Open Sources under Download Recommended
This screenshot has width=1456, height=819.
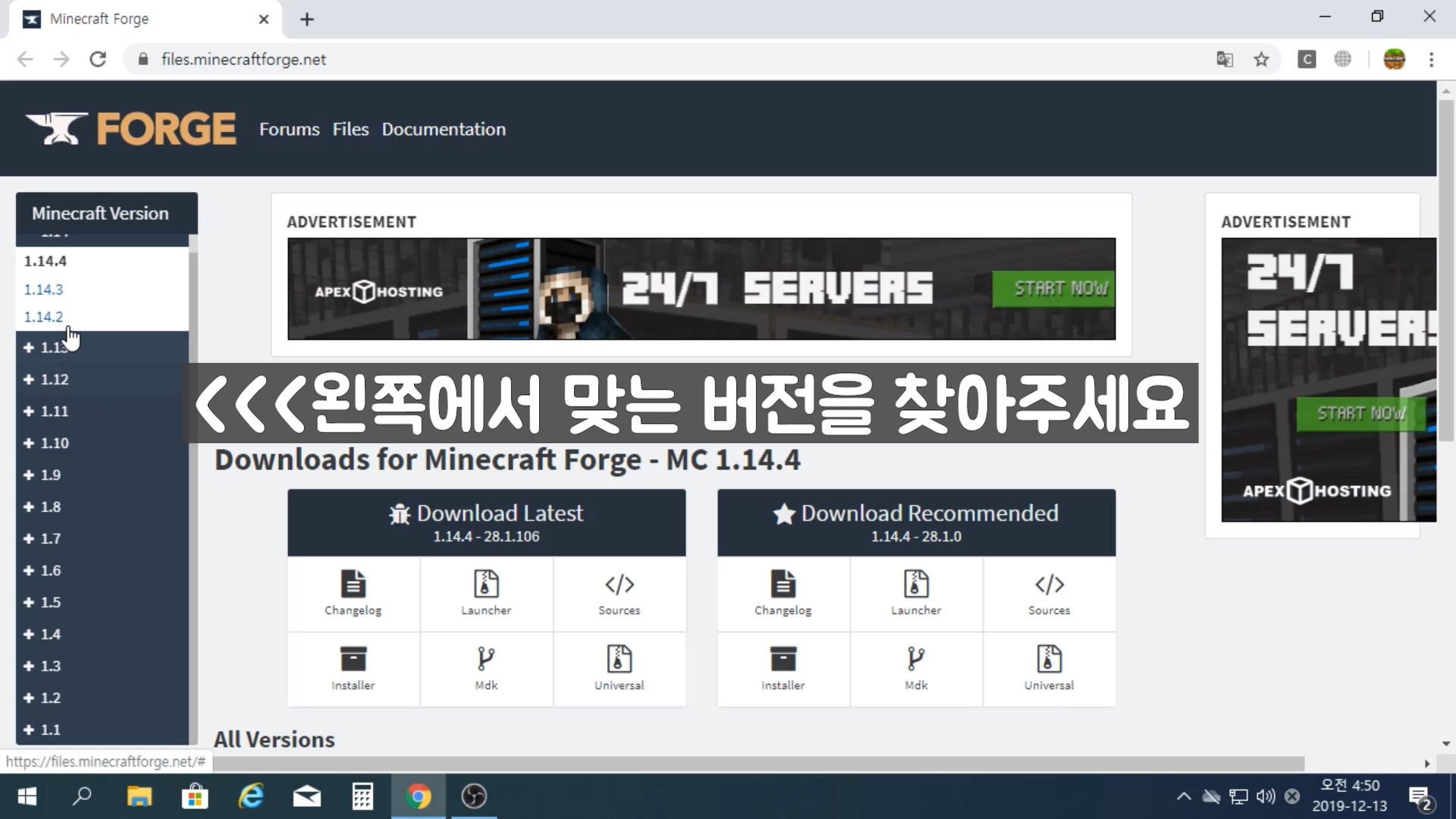pyautogui.click(x=1049, y=594)
